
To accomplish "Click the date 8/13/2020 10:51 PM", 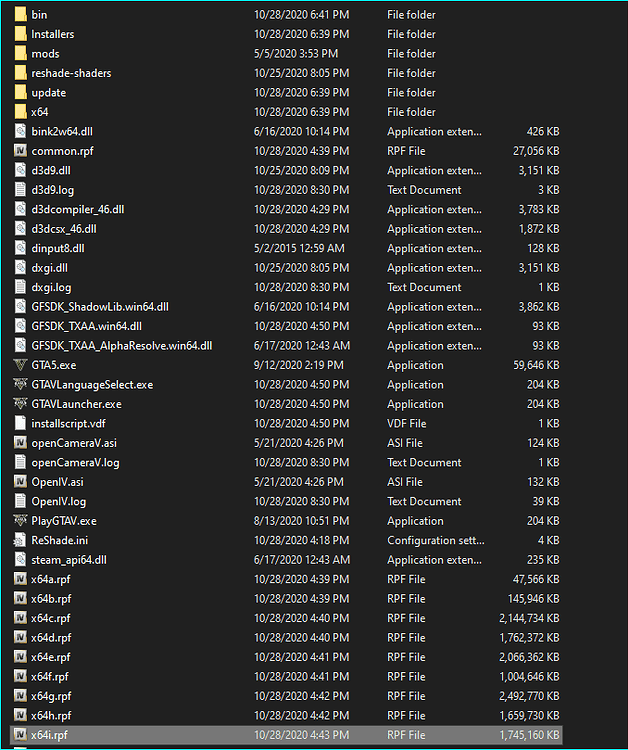I will 301,520.
